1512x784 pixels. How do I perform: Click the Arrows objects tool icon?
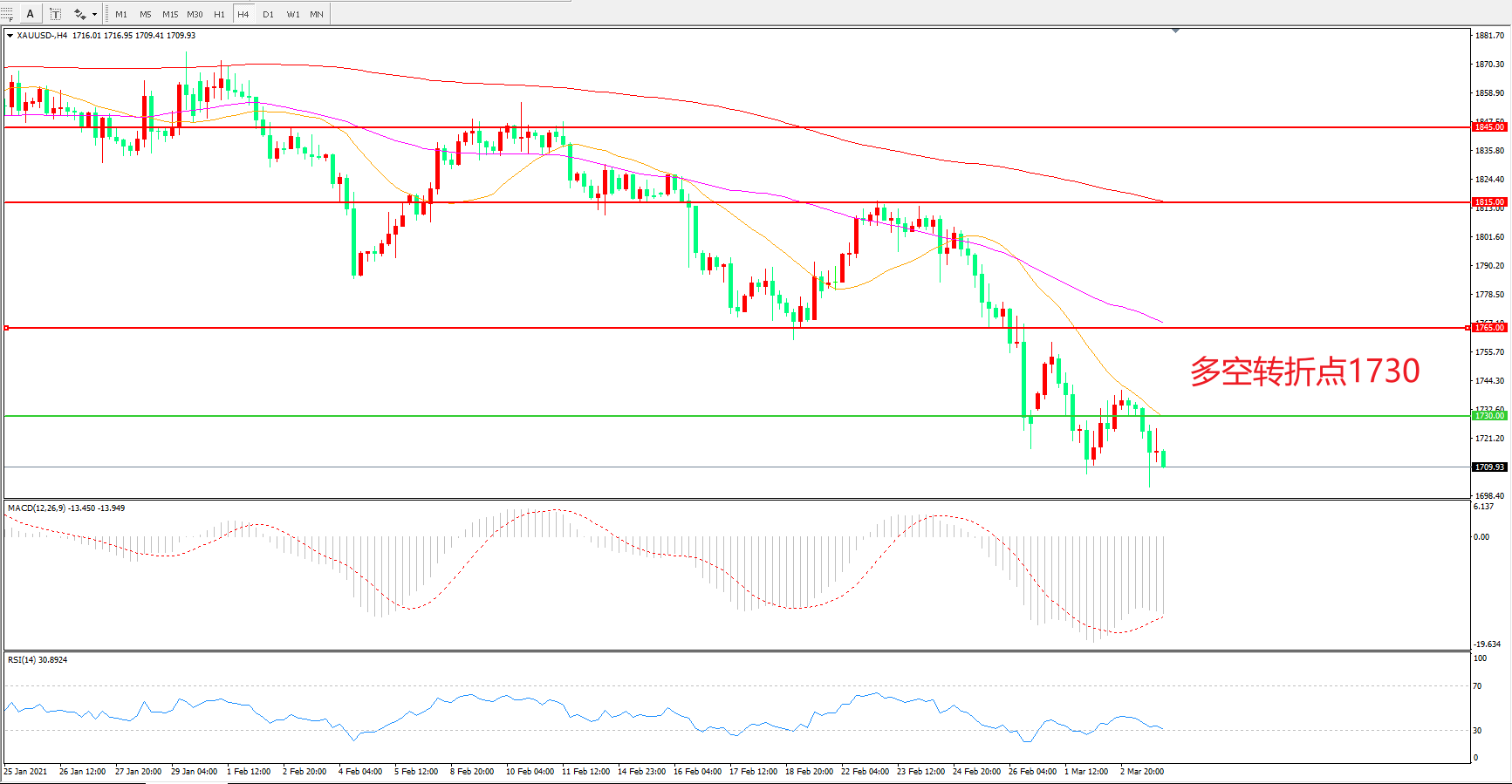tap(79, 14)
